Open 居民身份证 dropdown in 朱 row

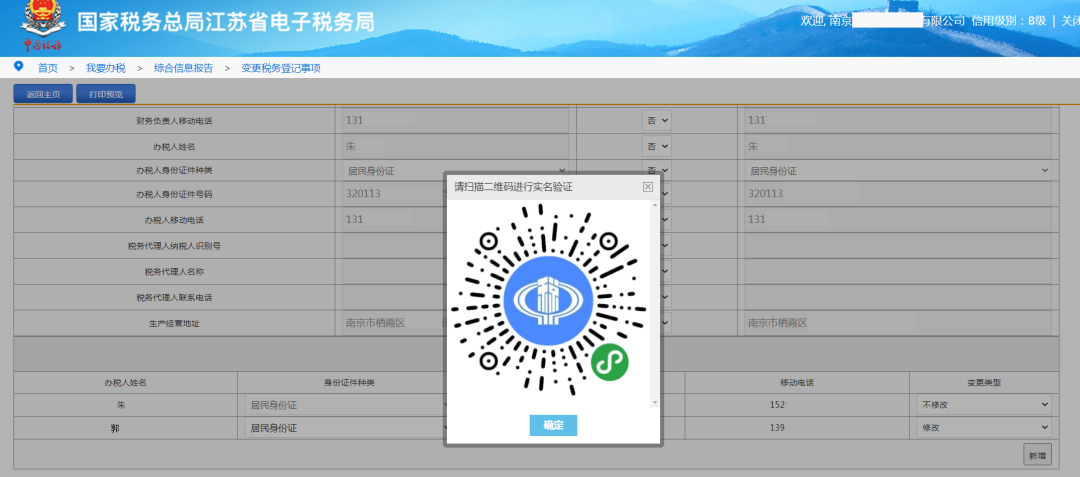(349, 405)
